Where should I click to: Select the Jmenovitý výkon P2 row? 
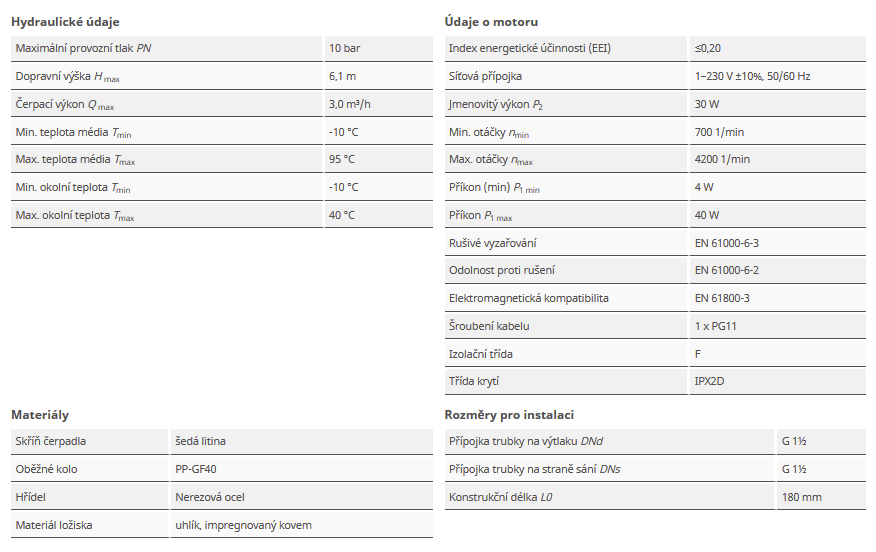tap(655, 104)
